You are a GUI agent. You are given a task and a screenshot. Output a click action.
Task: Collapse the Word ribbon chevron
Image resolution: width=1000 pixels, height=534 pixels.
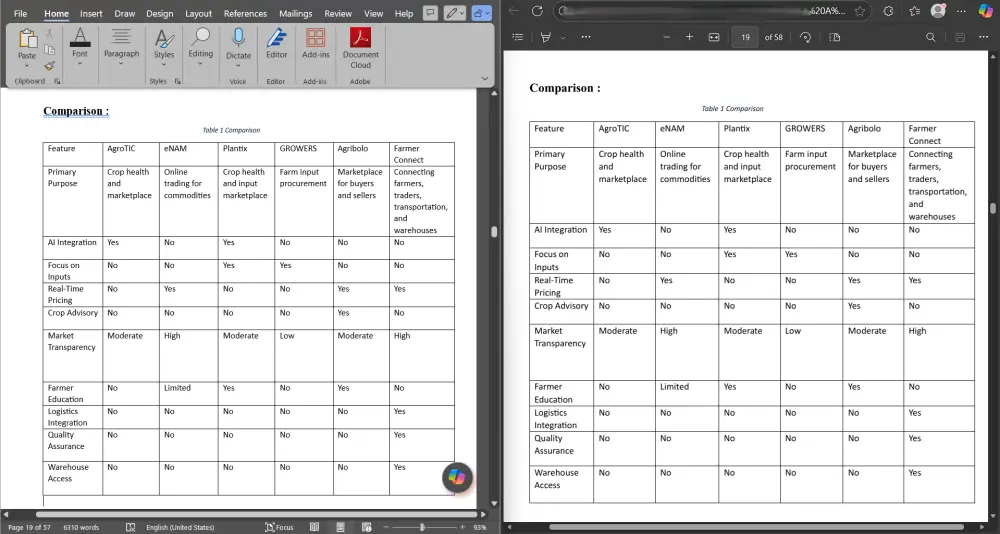(485, 78)
